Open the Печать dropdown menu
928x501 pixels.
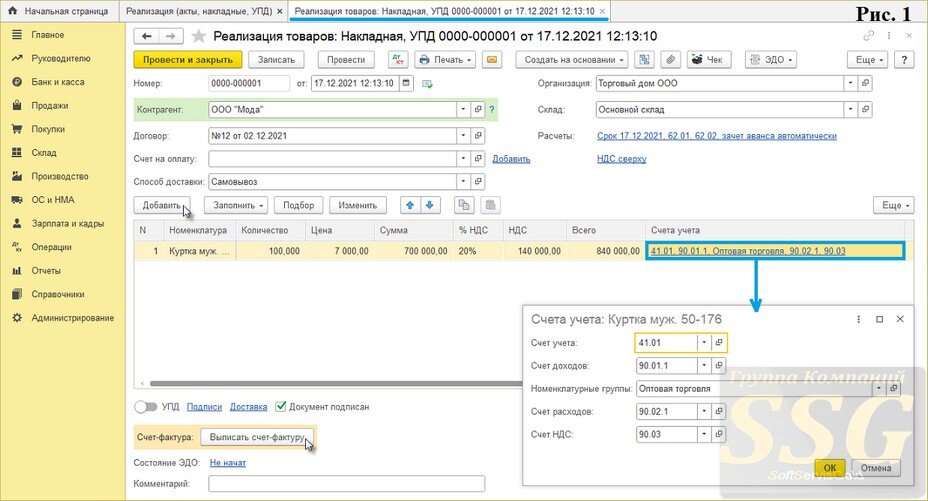coord(445,60)
